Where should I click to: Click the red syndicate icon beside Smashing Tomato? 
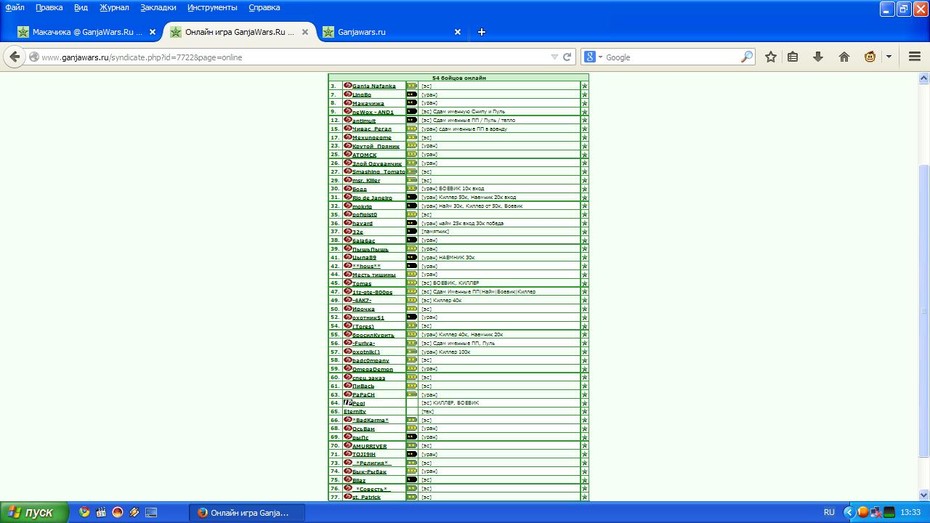pyautogui.click(x=348, y=171)
